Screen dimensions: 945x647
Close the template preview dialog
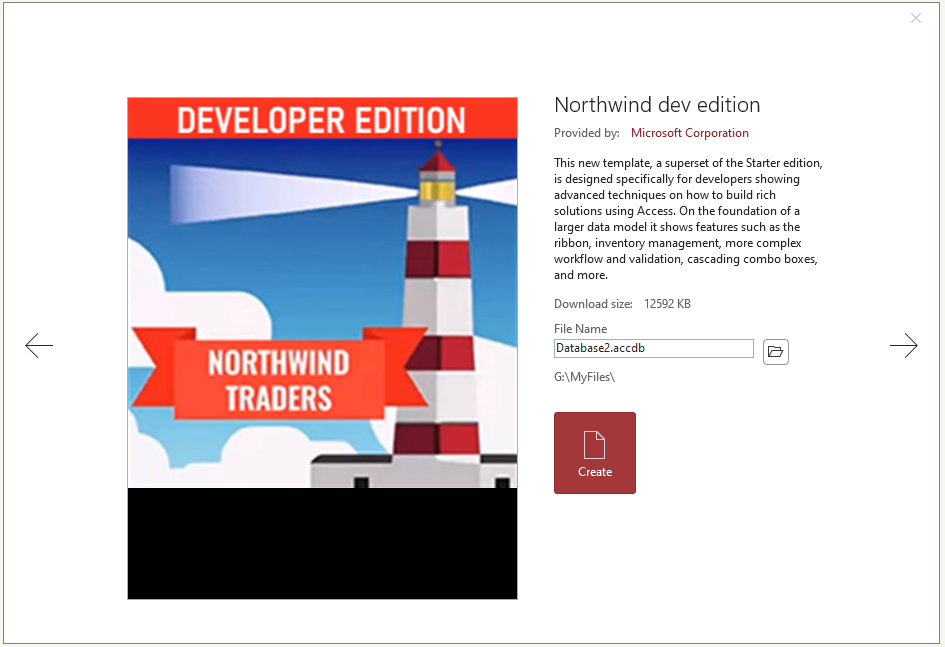915,18
